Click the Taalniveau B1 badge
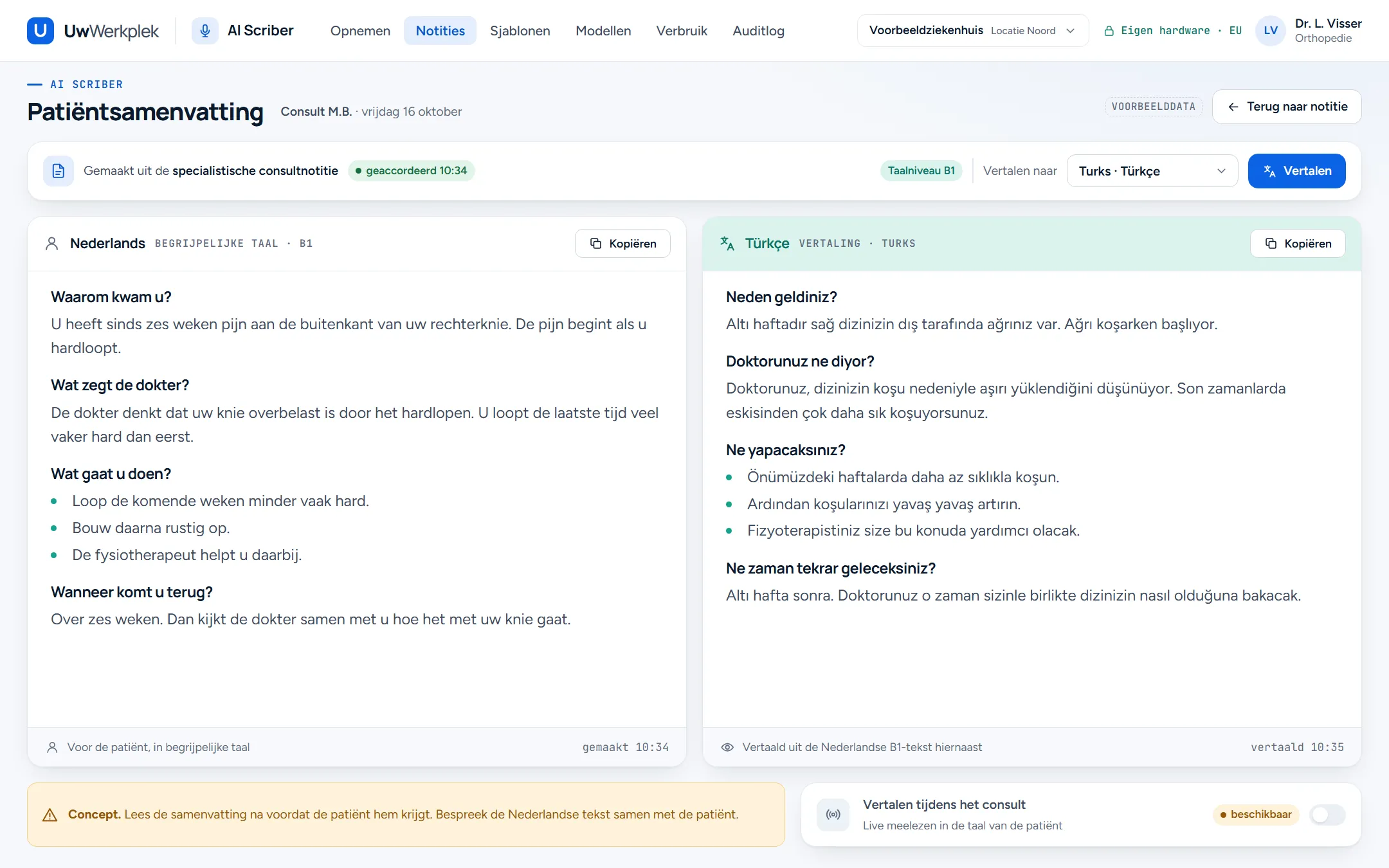The width and height of the screenshot is (1389, 868). pyautogui.click(x=921, y=170)
